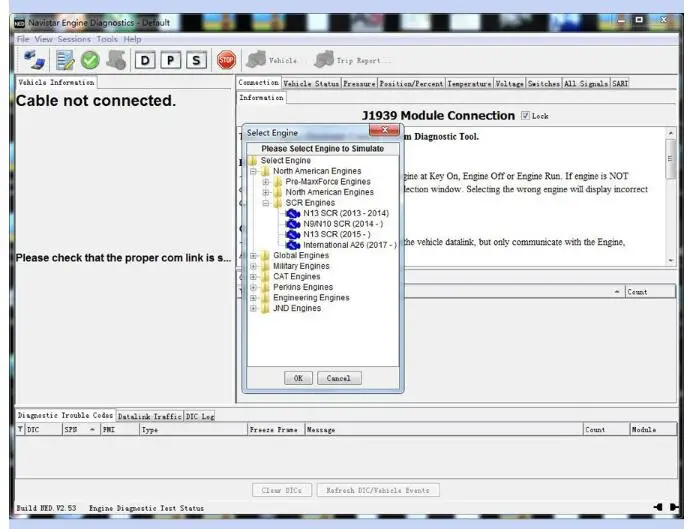
Task: Click the DTC column header
Action: point(43,430)
